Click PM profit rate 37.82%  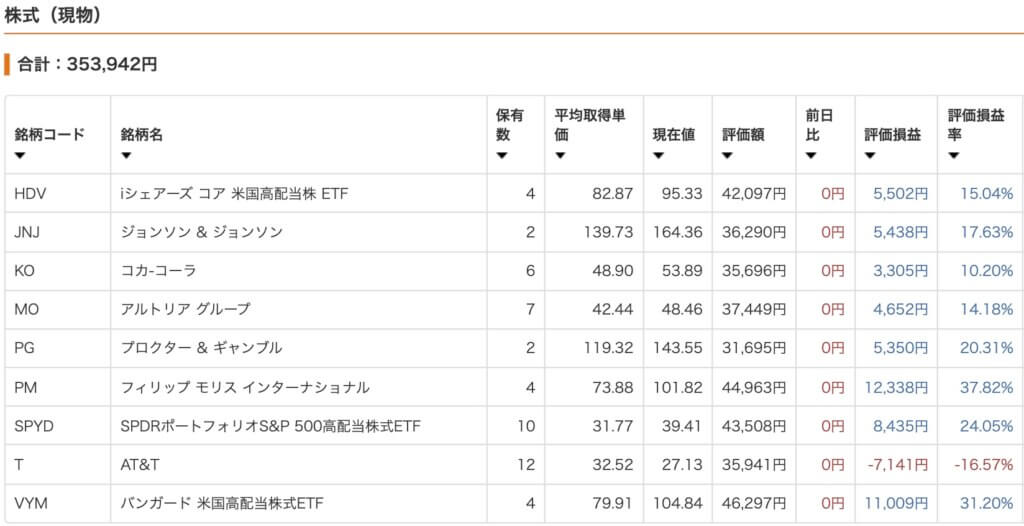point(986,387)
